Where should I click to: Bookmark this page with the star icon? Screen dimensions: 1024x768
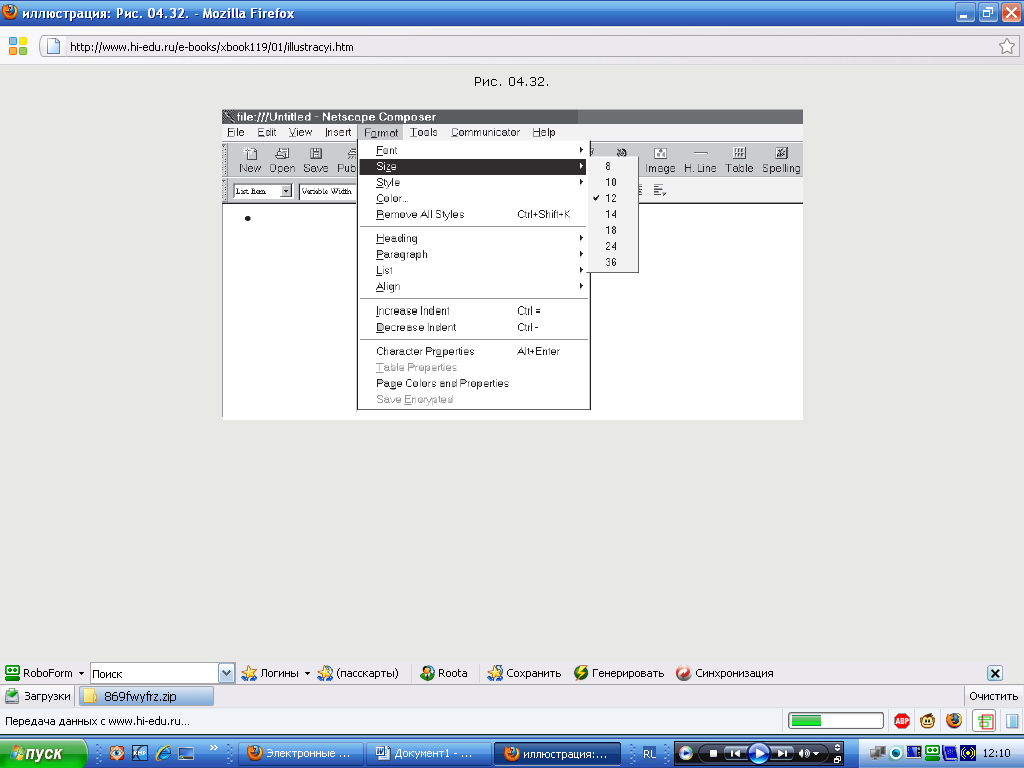(1006, 46)
